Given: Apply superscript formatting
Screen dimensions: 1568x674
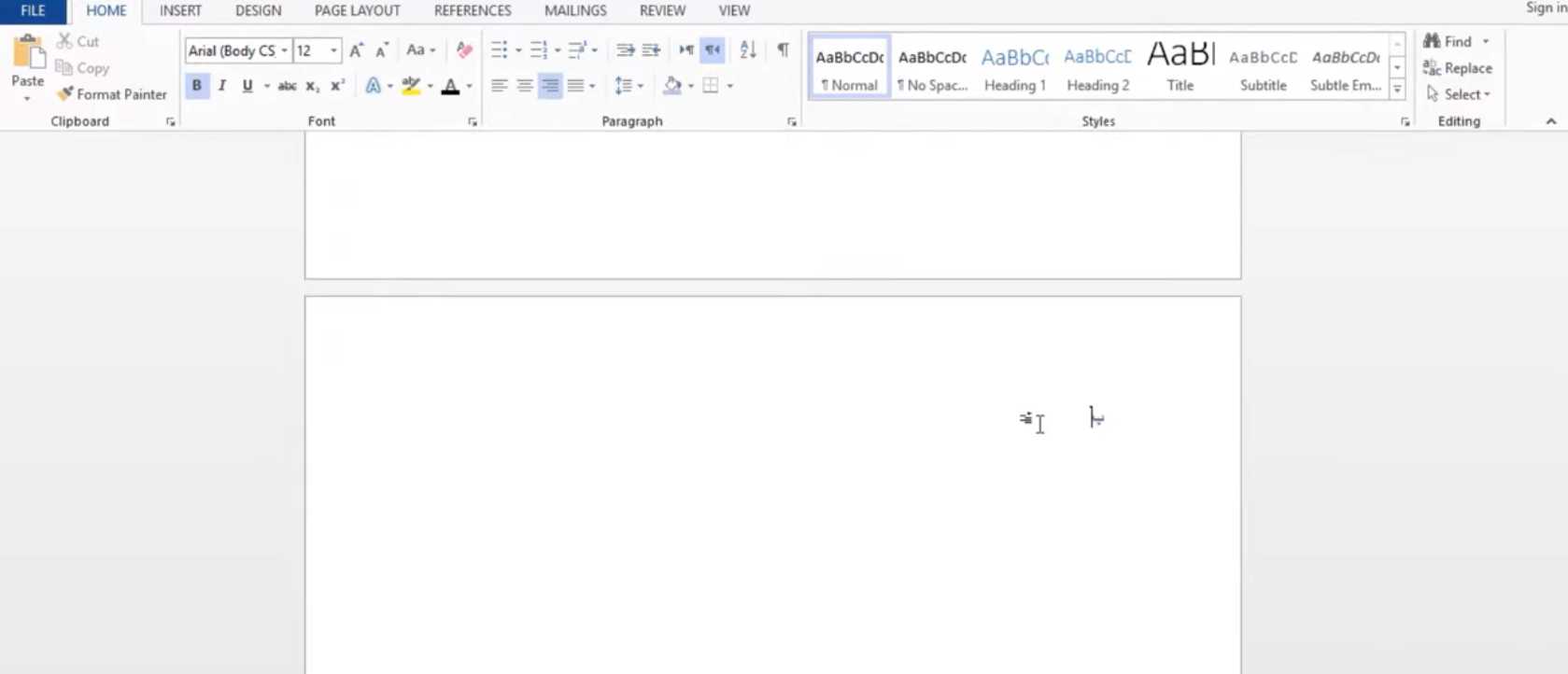Looking at the screenshot, I should pyautogui.click(x=338, y=86).
